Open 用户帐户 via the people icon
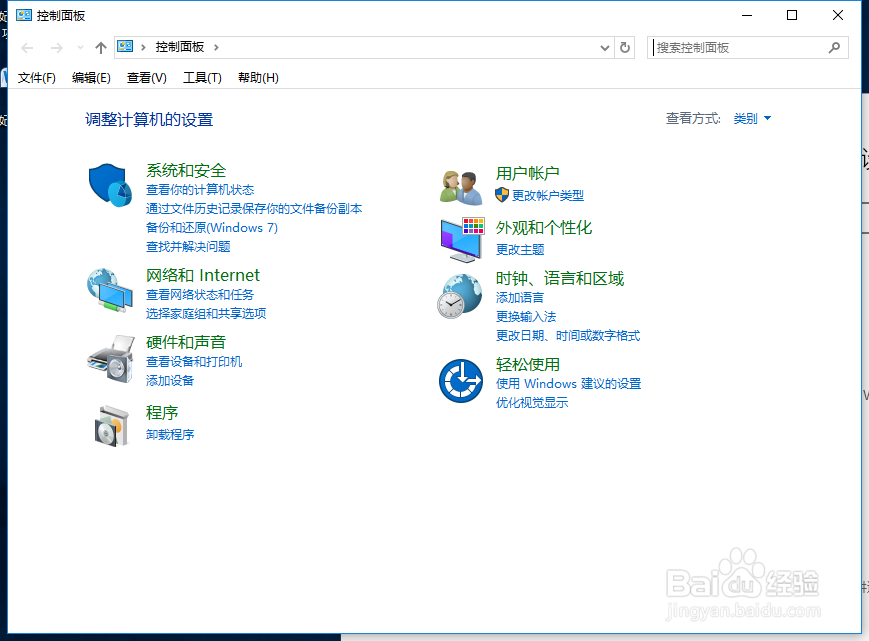 tap(459, 184)
